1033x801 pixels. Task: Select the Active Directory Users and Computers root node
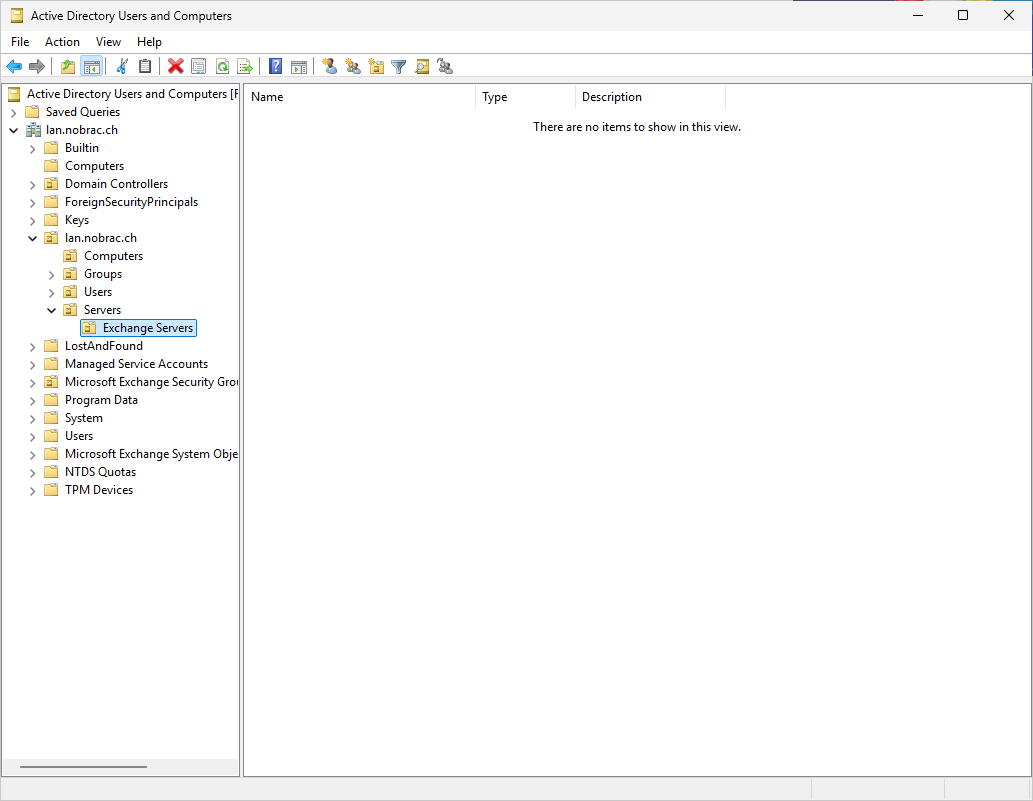[x=132, y=94]
